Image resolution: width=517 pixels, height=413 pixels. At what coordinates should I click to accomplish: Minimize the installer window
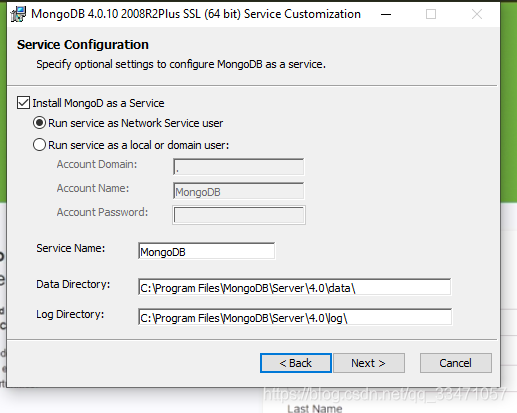pyautogui.click(x=386, y=14)
